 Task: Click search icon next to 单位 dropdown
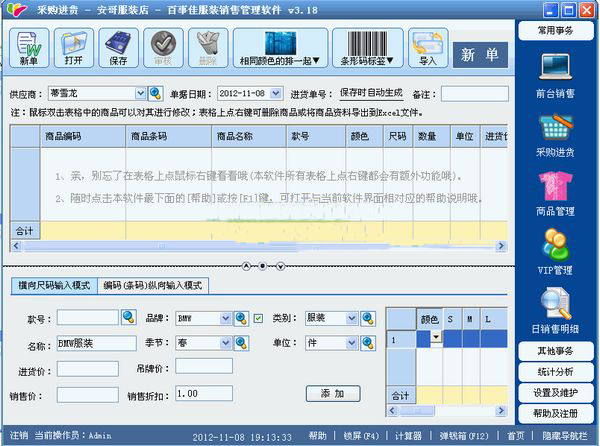[x=368, y=343]
